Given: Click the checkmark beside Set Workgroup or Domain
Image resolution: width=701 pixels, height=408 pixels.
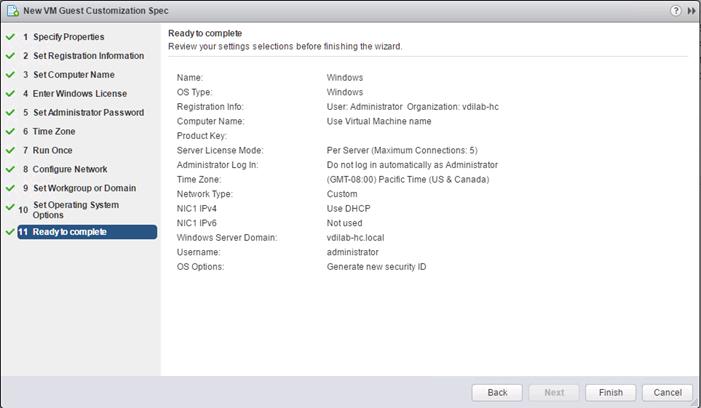Looking at the screenshot, I should [x=10, y=188].
